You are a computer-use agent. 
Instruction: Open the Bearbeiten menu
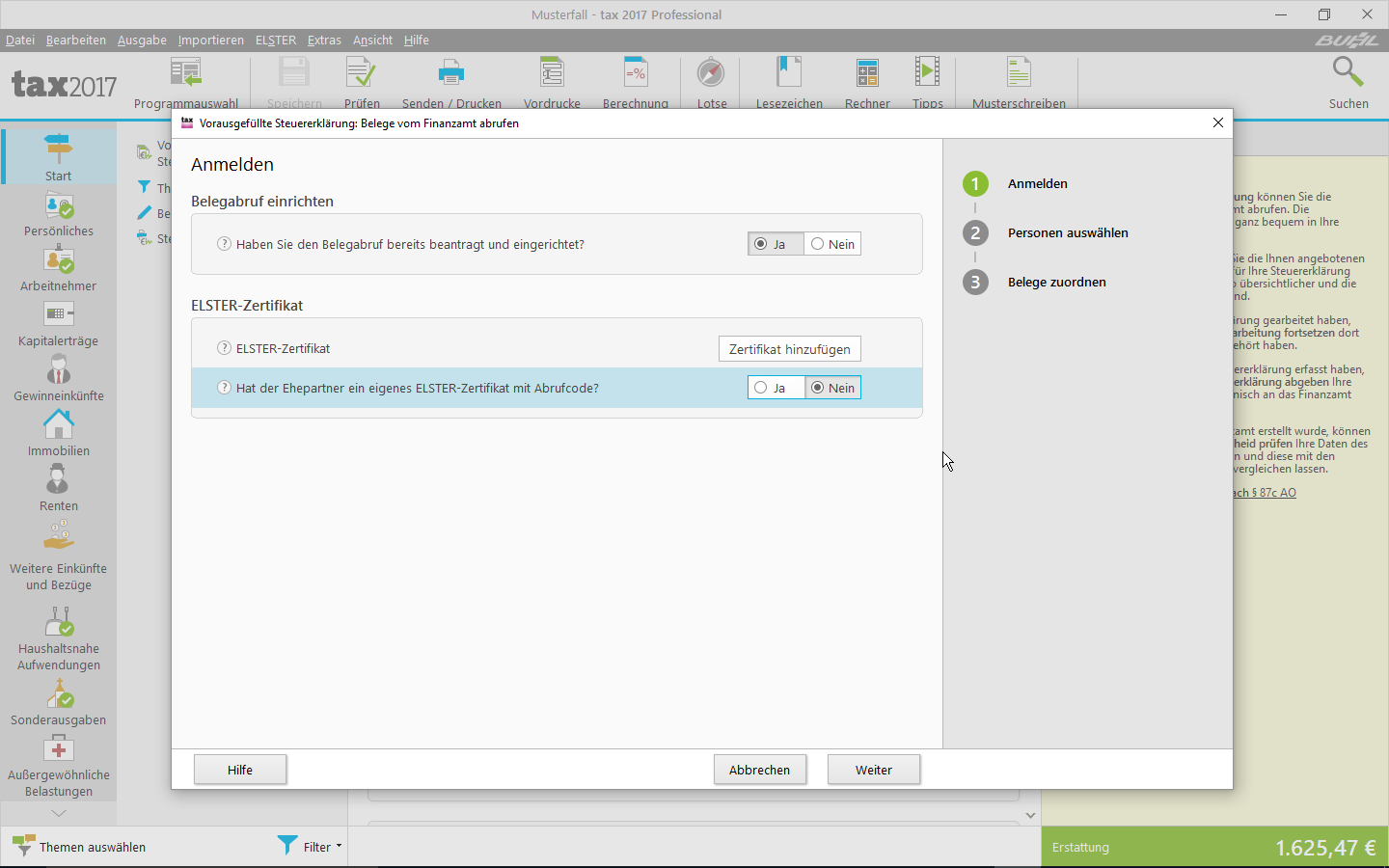click(76, 40)
